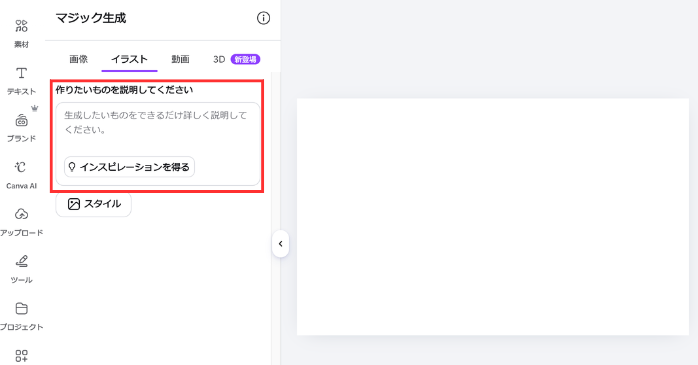The image size is (698, 365).
Task: Open the Canva AI panel
Action: 21,175
